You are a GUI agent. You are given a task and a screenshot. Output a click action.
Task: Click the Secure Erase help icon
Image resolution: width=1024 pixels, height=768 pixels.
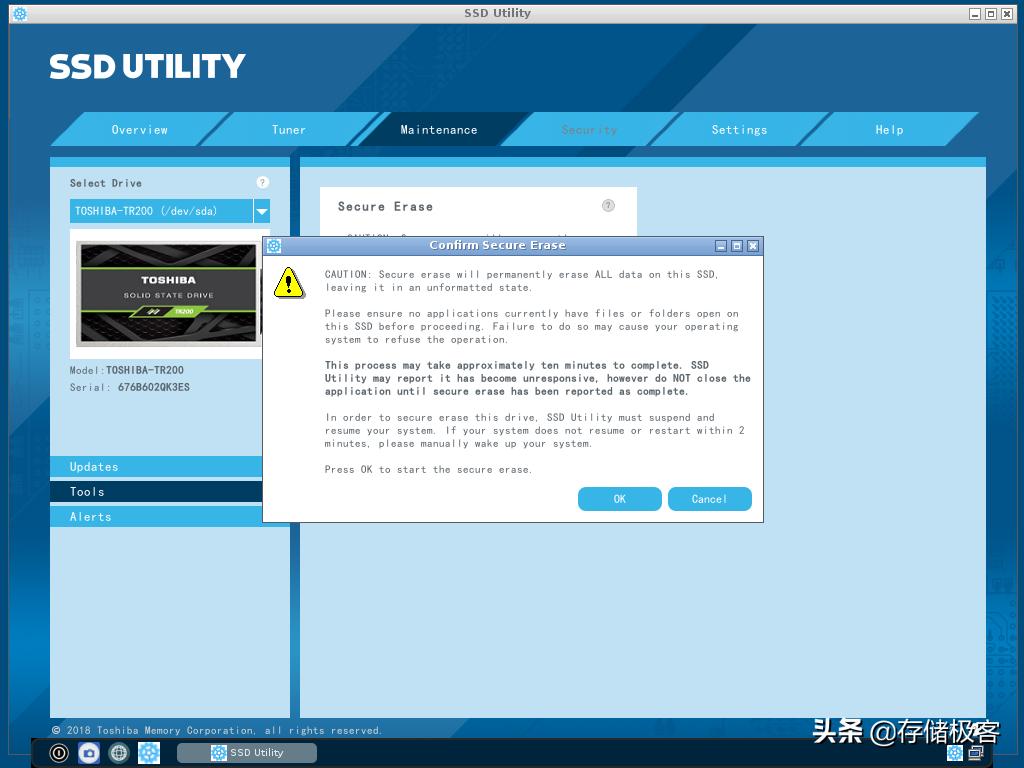click(608, 206)
